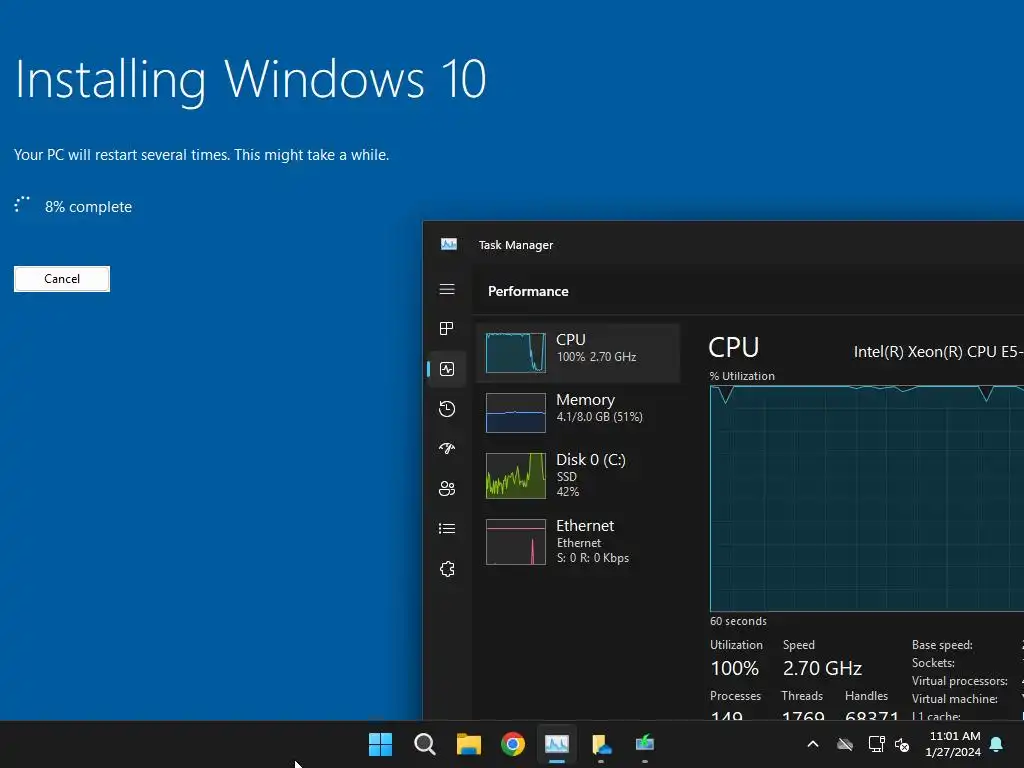
Task: Click the Task Manager title bar app icon
Action: (x=449, y=244)
